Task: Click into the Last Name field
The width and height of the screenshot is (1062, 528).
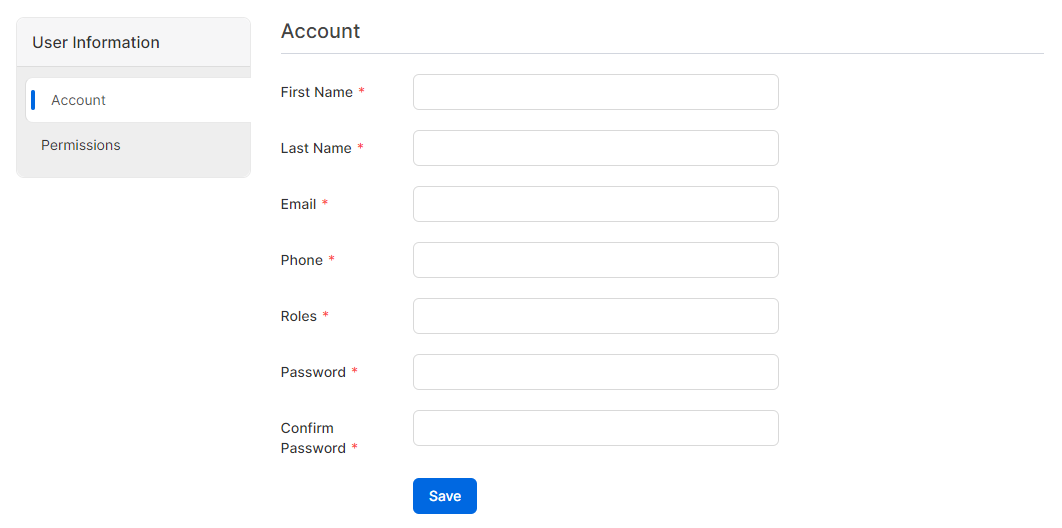Action: (x=595, y=148)
